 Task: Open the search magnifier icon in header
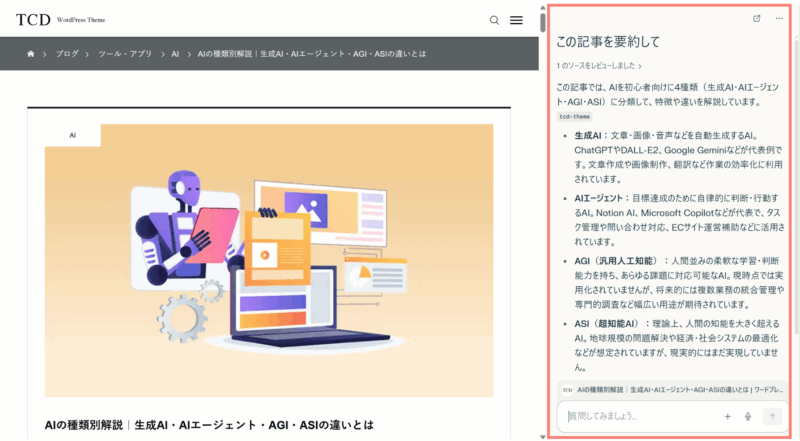494,20
